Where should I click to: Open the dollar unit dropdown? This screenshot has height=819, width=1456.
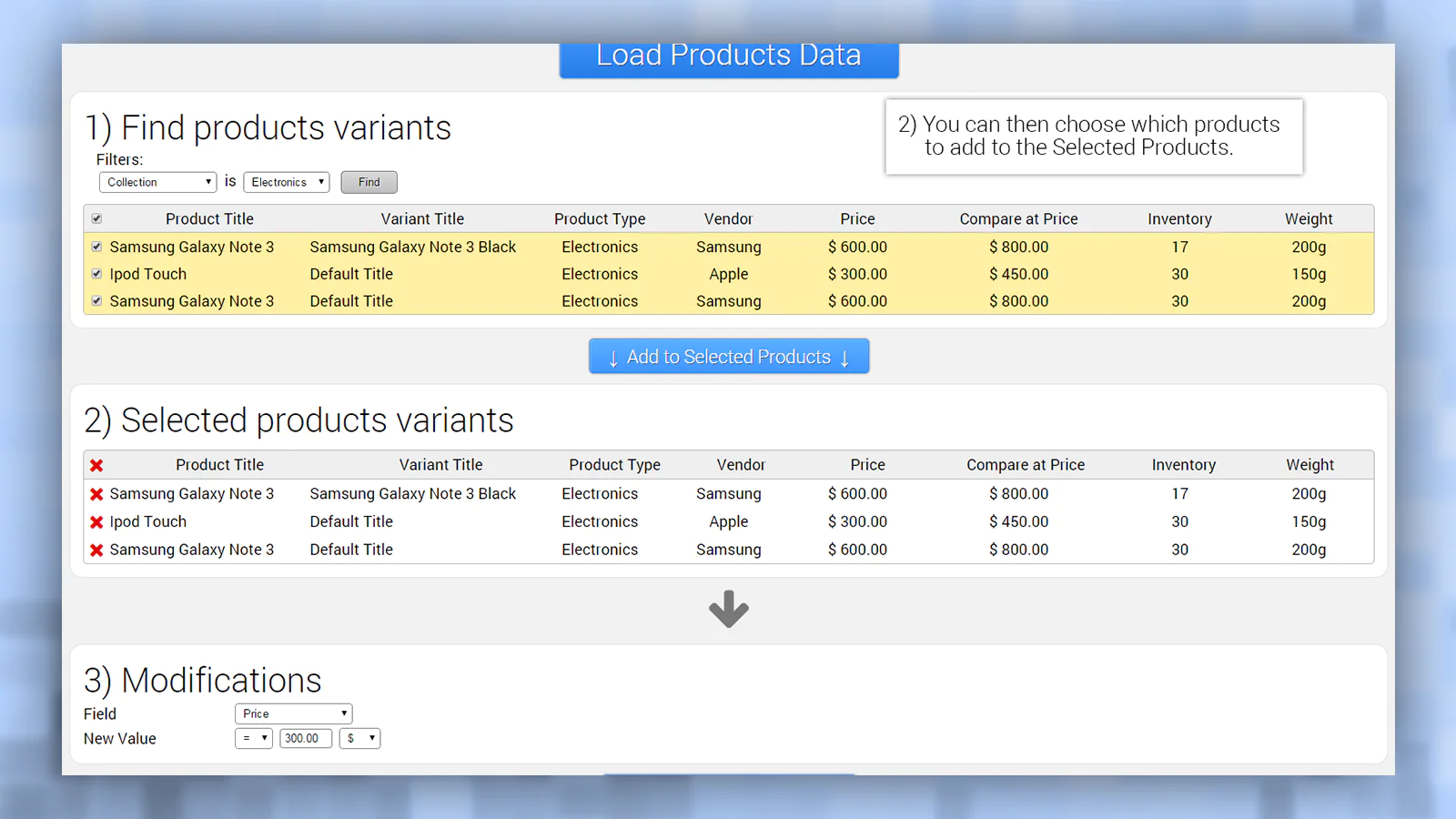click(x=359, y=739)
